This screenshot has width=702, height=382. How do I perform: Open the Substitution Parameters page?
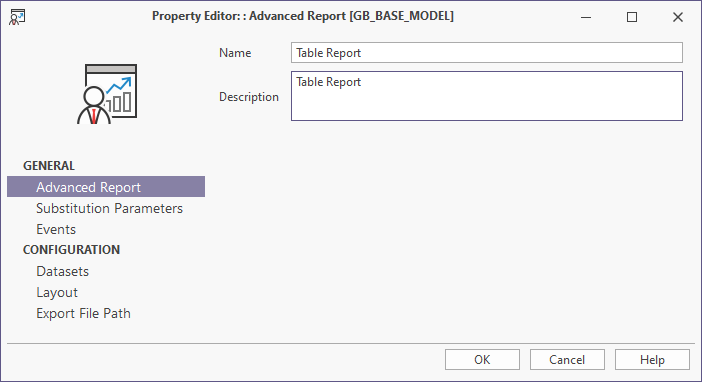coord(109,208)
